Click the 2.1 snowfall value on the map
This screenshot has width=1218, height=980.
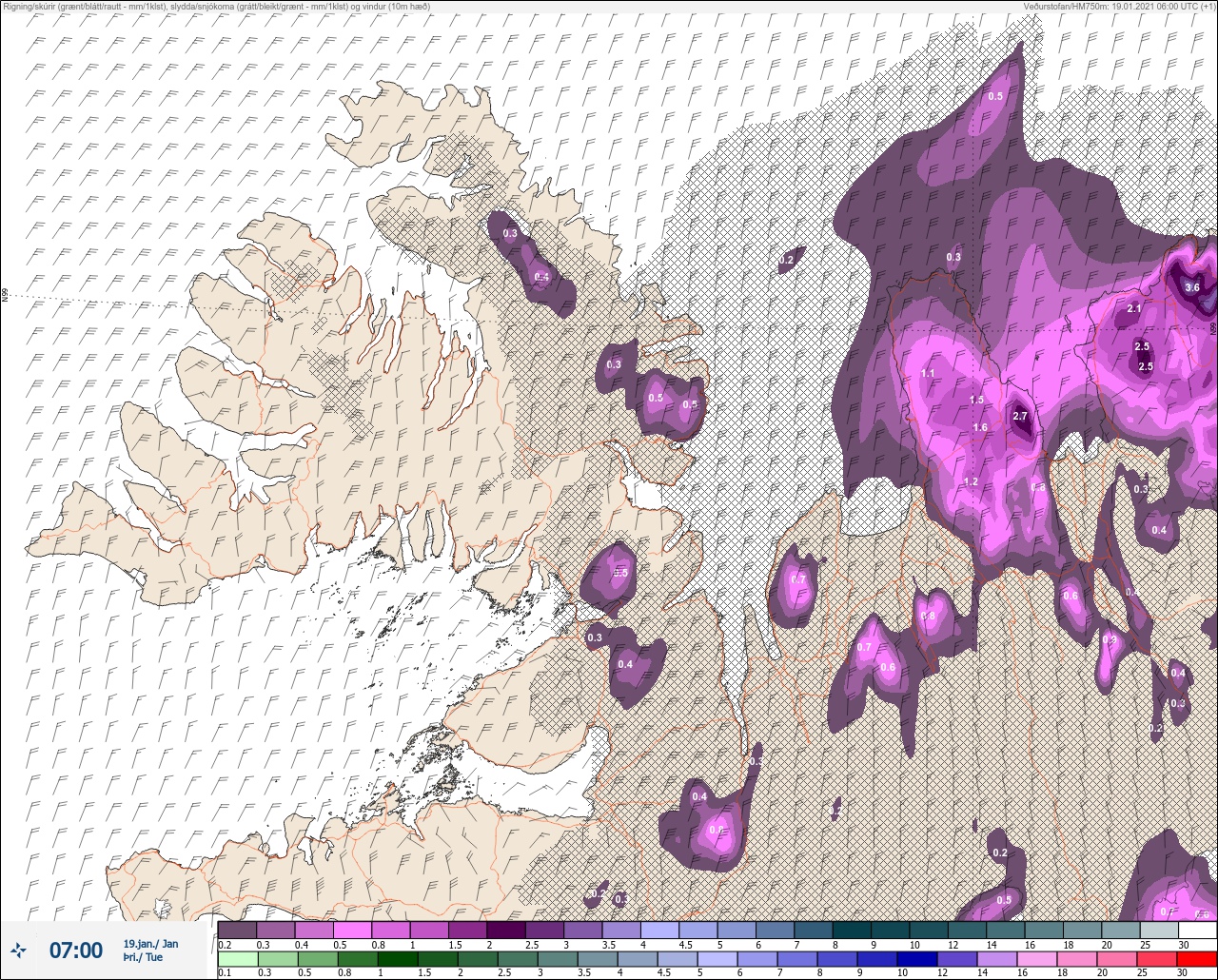pos(1133,309)
